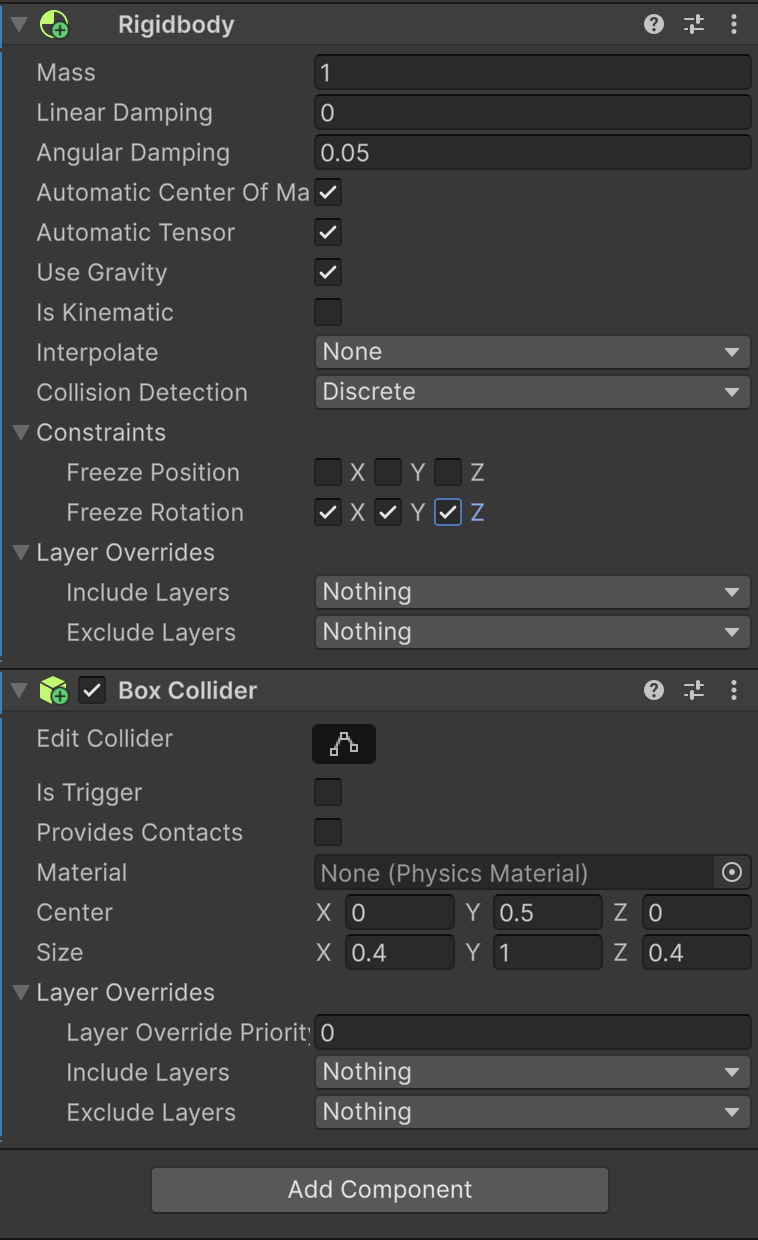Uncheck Freeze Rotation Y constraint
The width and height of the screenshot is (758, 1240).
pyautogui.click(x=388, y=513)
